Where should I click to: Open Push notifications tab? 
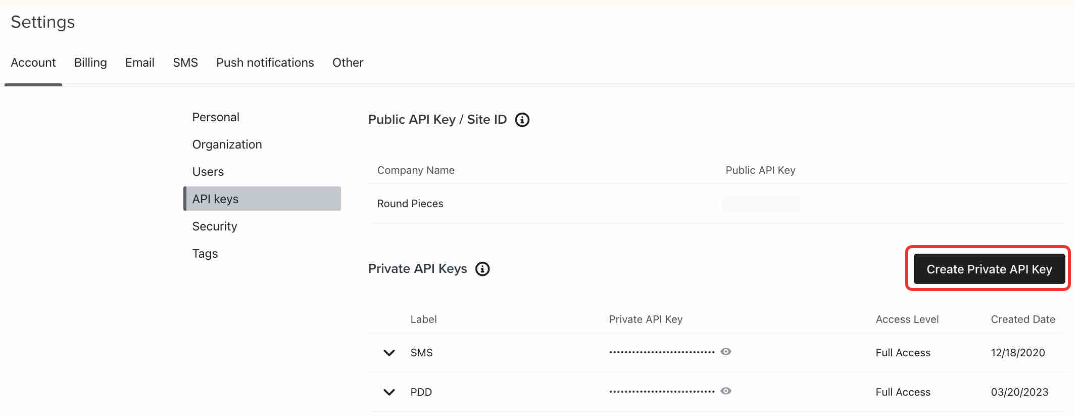[x=265, y=62]
